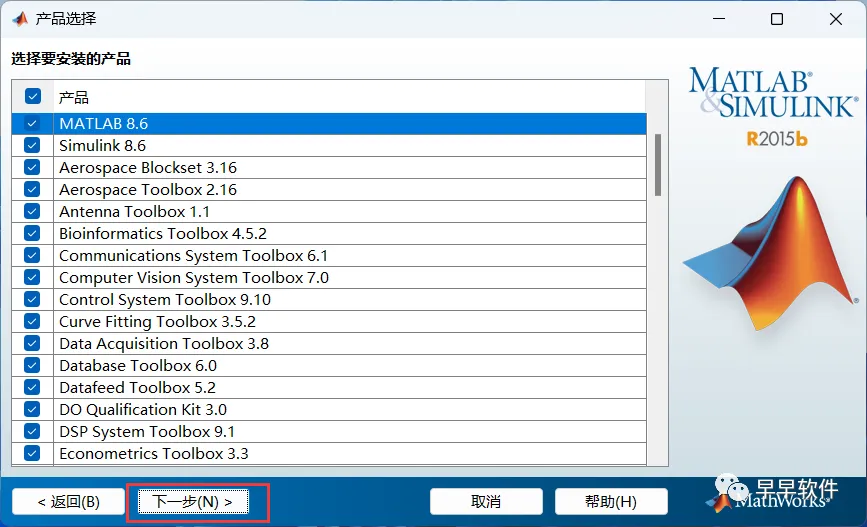
Task: Select the DSP System Toolbox 9.1 row text
Action: click(x=147, y=431)
